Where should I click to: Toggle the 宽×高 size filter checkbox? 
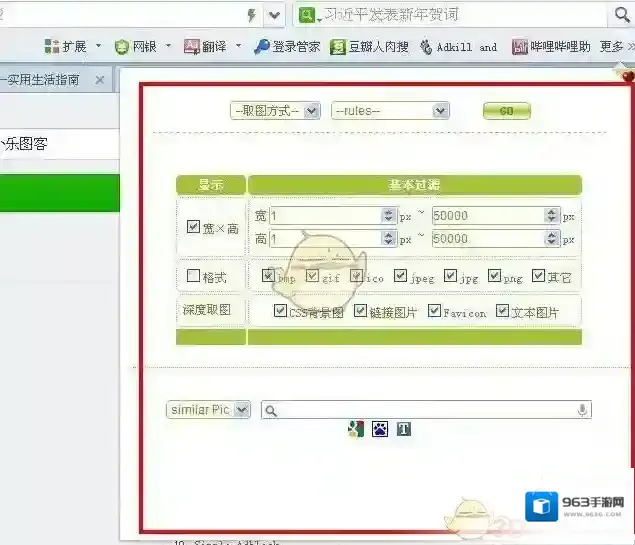point(194,227)
